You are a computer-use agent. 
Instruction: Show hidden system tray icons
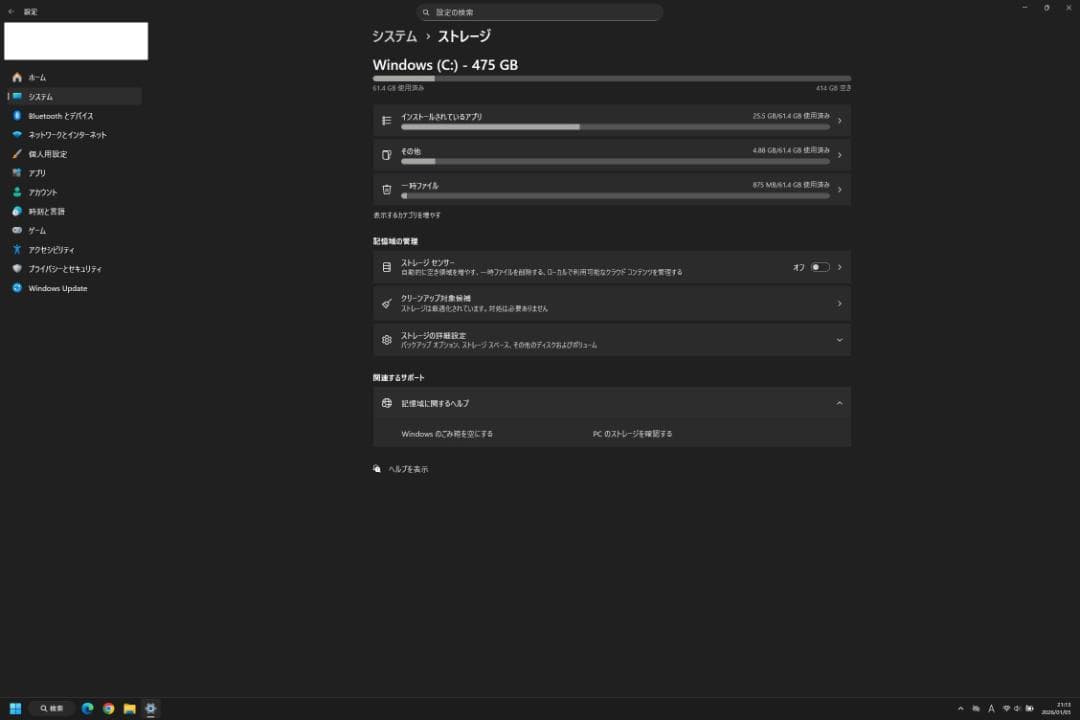pyautogui.click(x=961, y=708)
